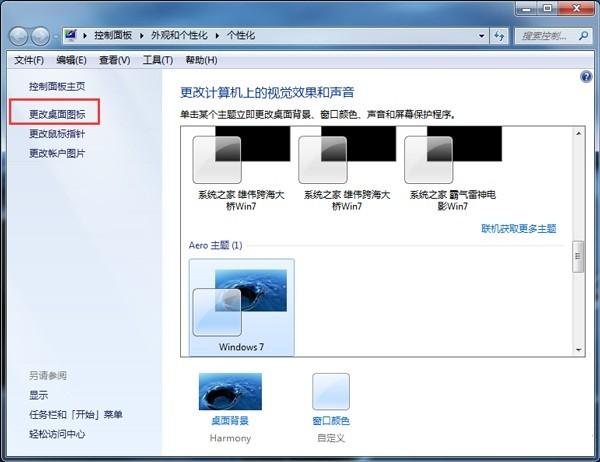
Task: Open 窗口颜色 color settings
Action: (x=331, y=407)
